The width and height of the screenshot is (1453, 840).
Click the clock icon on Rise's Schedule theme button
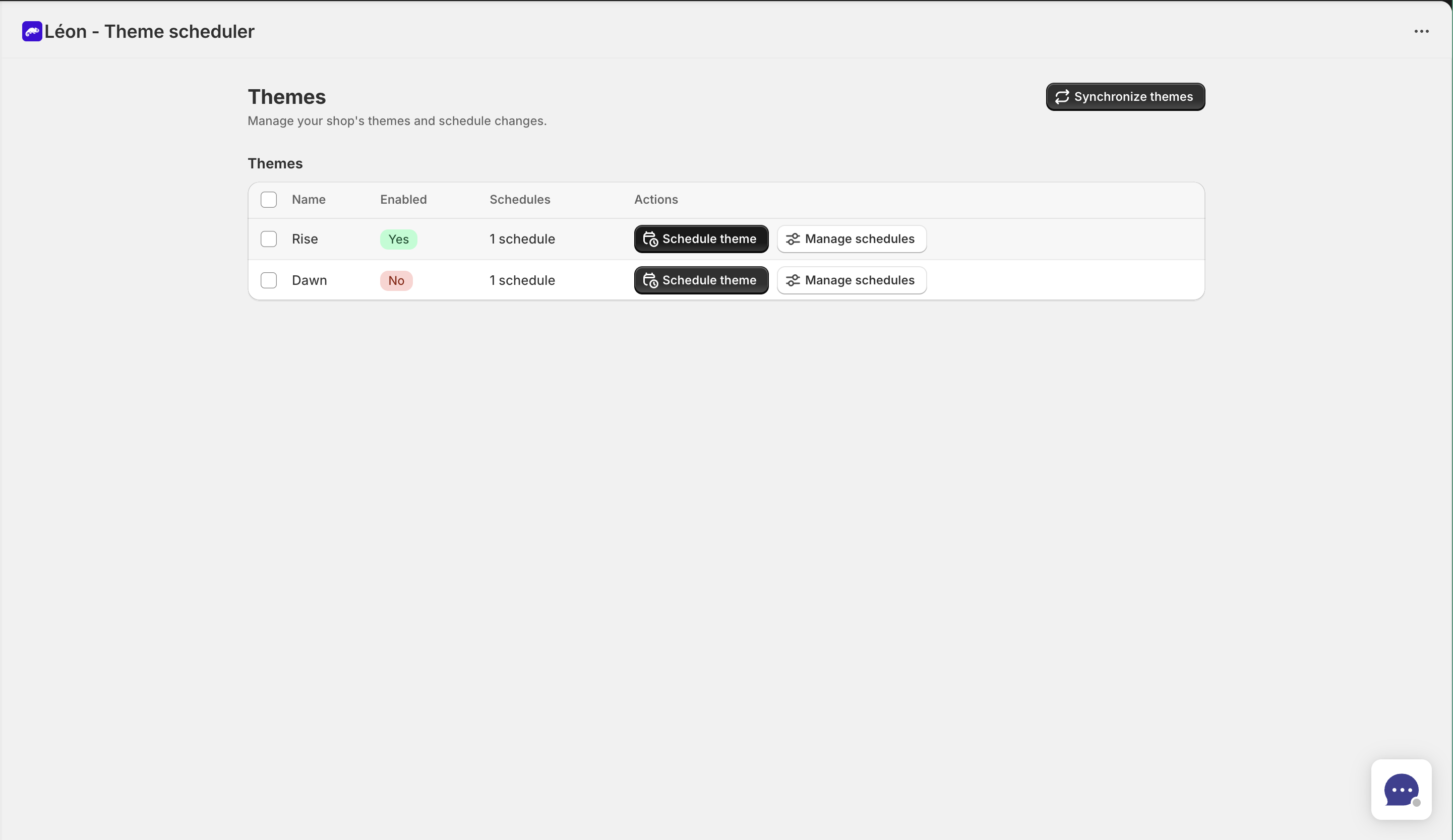(x=650, y=238)
